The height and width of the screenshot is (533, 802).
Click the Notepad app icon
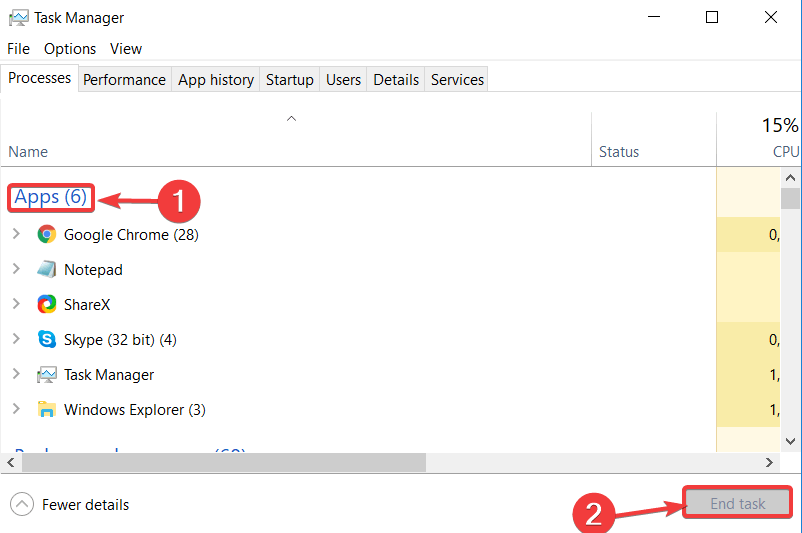pyautogui.click(x=47, y=269)
